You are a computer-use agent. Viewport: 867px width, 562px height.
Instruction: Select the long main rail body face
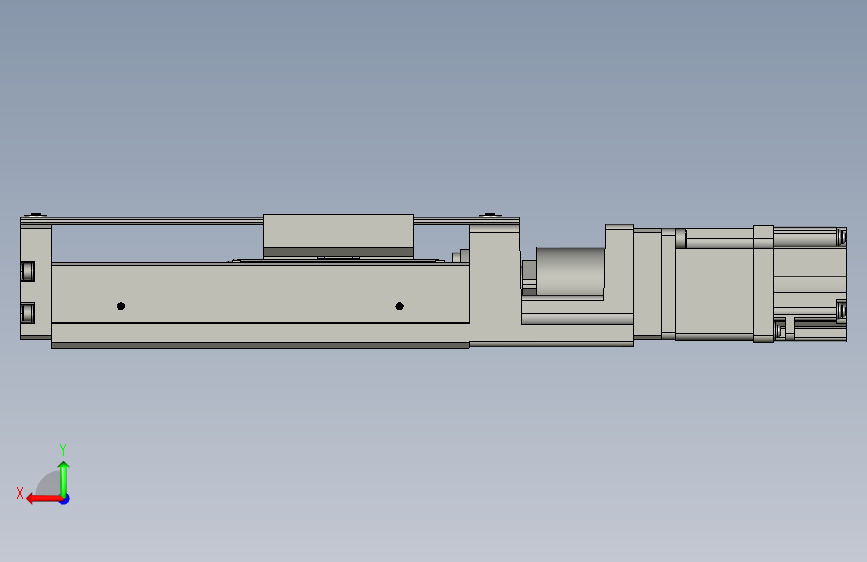260,293
